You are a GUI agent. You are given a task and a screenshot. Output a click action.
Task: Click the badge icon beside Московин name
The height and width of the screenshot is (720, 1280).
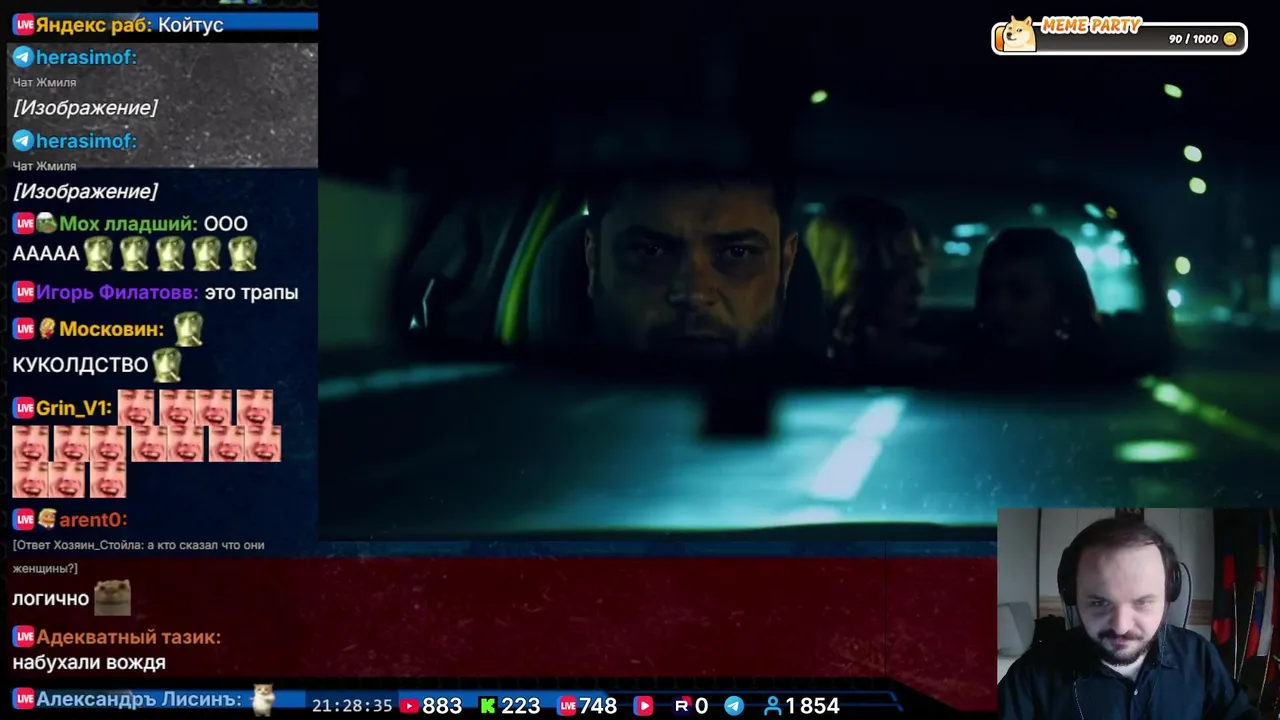pyautogui.click(x=46, y=329)
